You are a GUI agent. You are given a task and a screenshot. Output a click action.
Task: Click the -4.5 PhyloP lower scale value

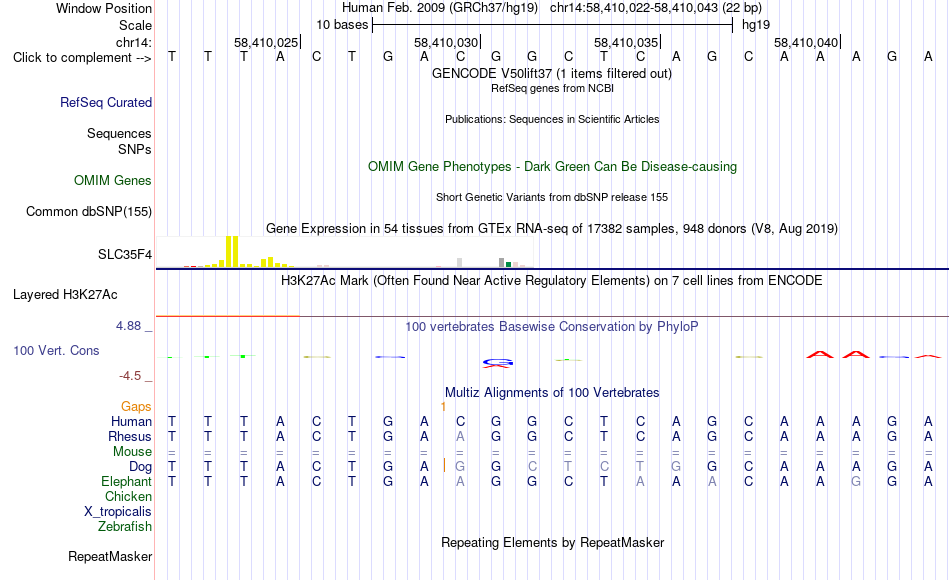click(130, 376)
